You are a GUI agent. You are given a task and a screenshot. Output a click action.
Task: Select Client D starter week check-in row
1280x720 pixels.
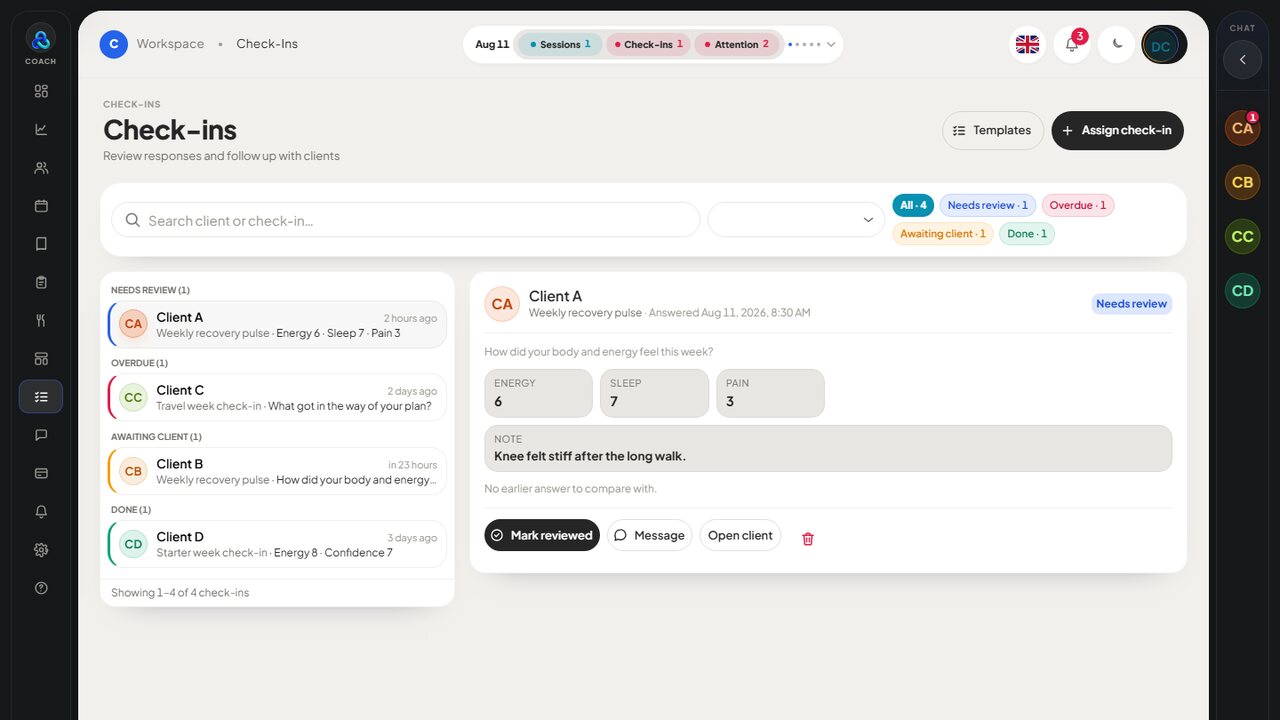(x=277, y=544)
